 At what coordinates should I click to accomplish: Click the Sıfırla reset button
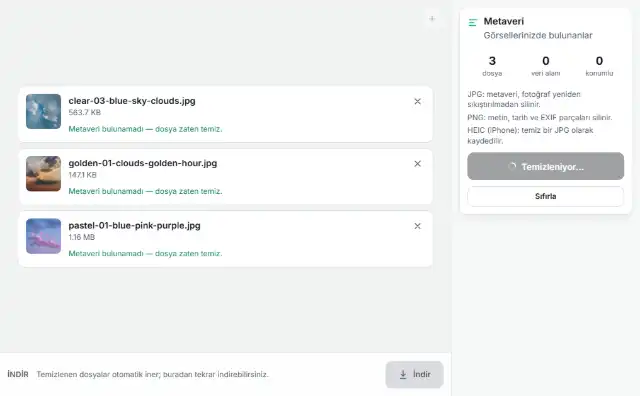click(545, 196)
